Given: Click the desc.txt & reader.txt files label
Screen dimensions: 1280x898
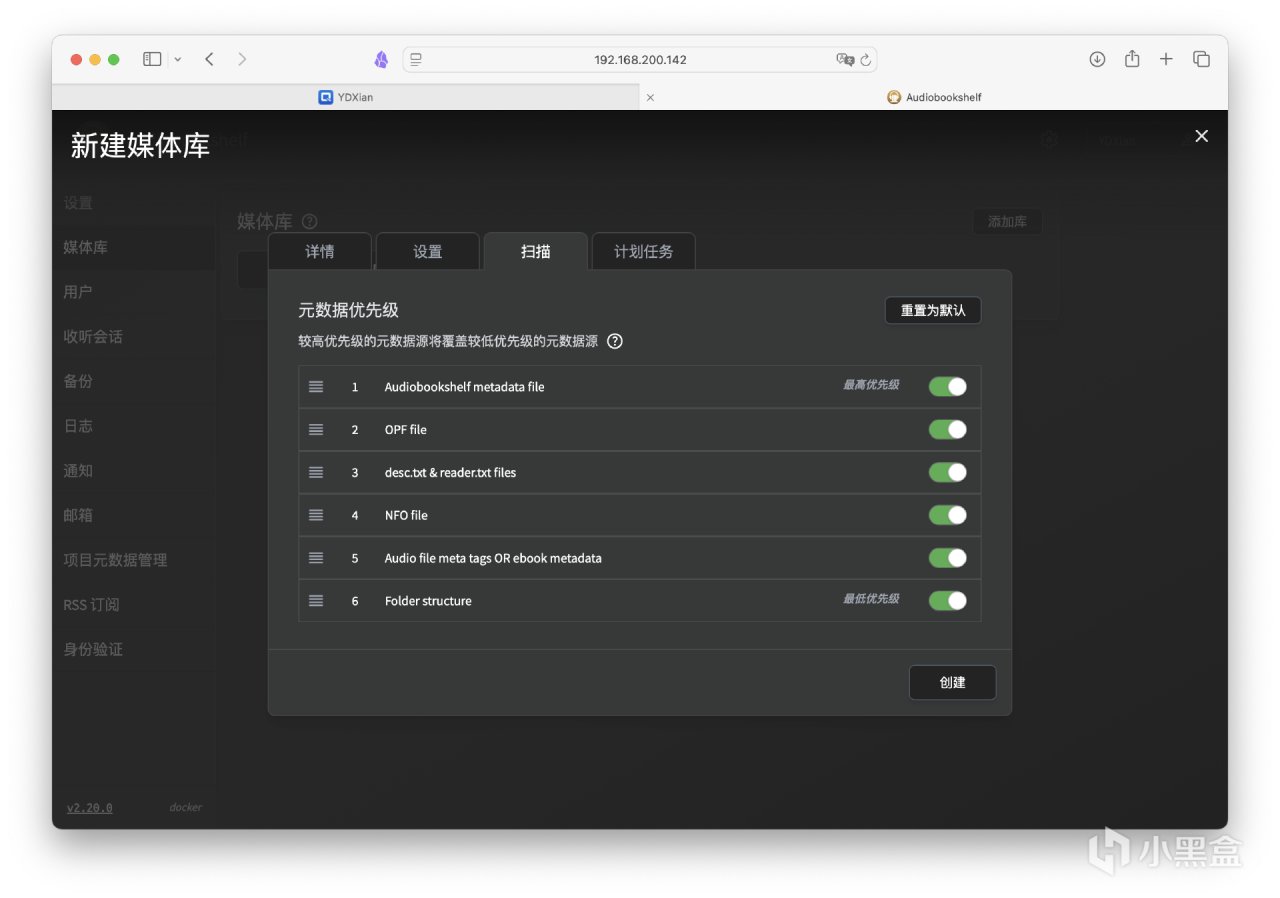Looking at the screenshot, I should click(x=451, y=473).
